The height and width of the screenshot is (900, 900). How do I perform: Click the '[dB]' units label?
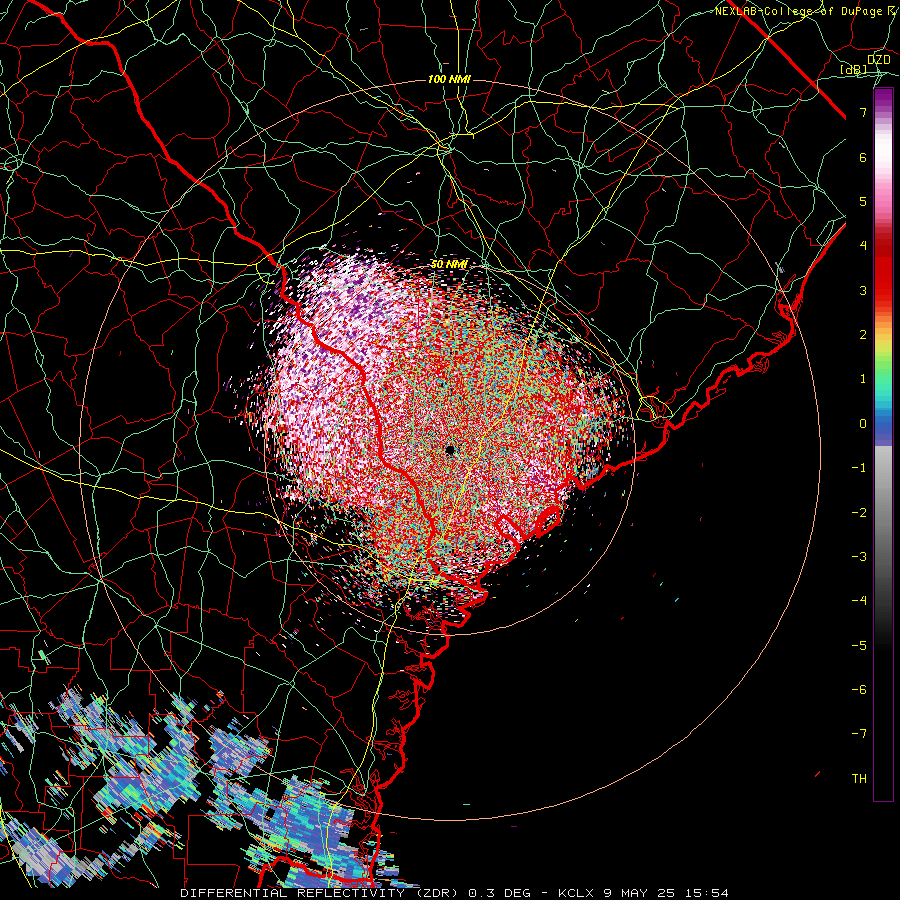(854, 69)
